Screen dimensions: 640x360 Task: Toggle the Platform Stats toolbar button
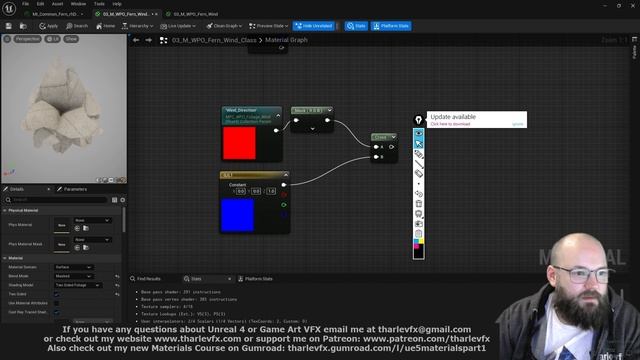[391, 26]
